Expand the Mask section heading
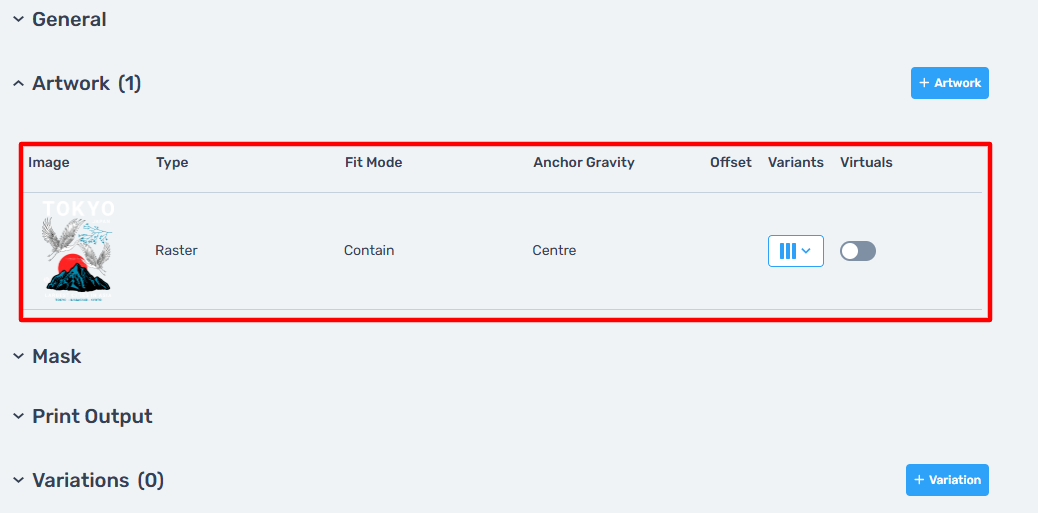The height and width of the screenshot is (513, 1038). 57,356
